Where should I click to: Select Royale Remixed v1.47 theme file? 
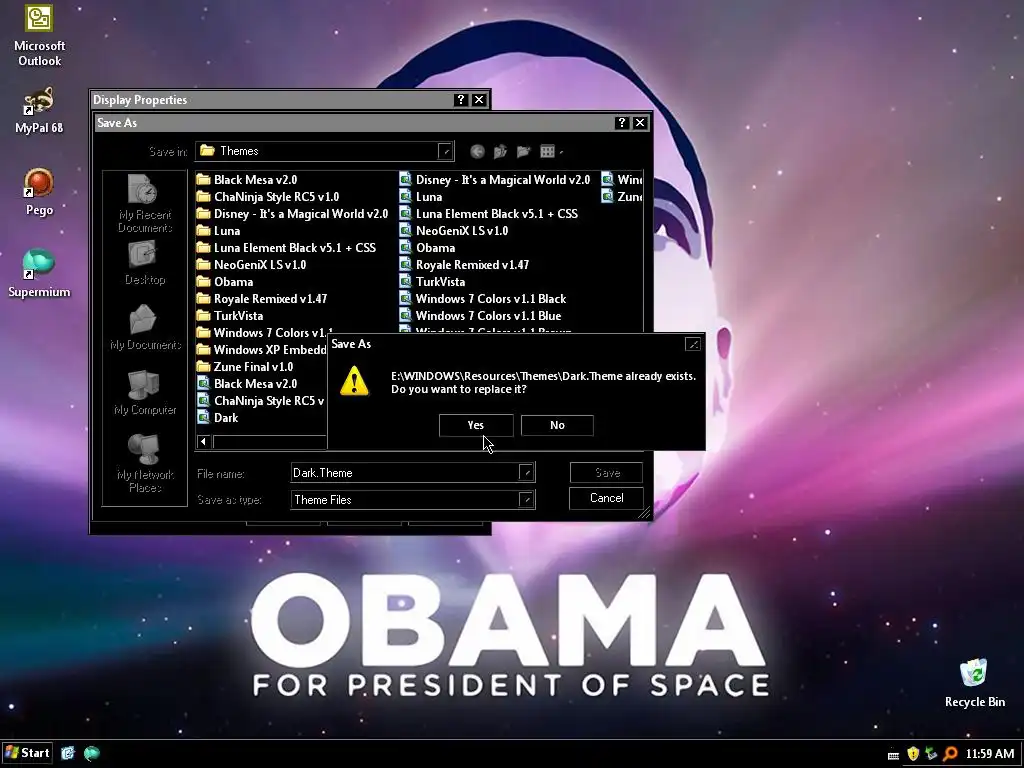pos(464,264)
